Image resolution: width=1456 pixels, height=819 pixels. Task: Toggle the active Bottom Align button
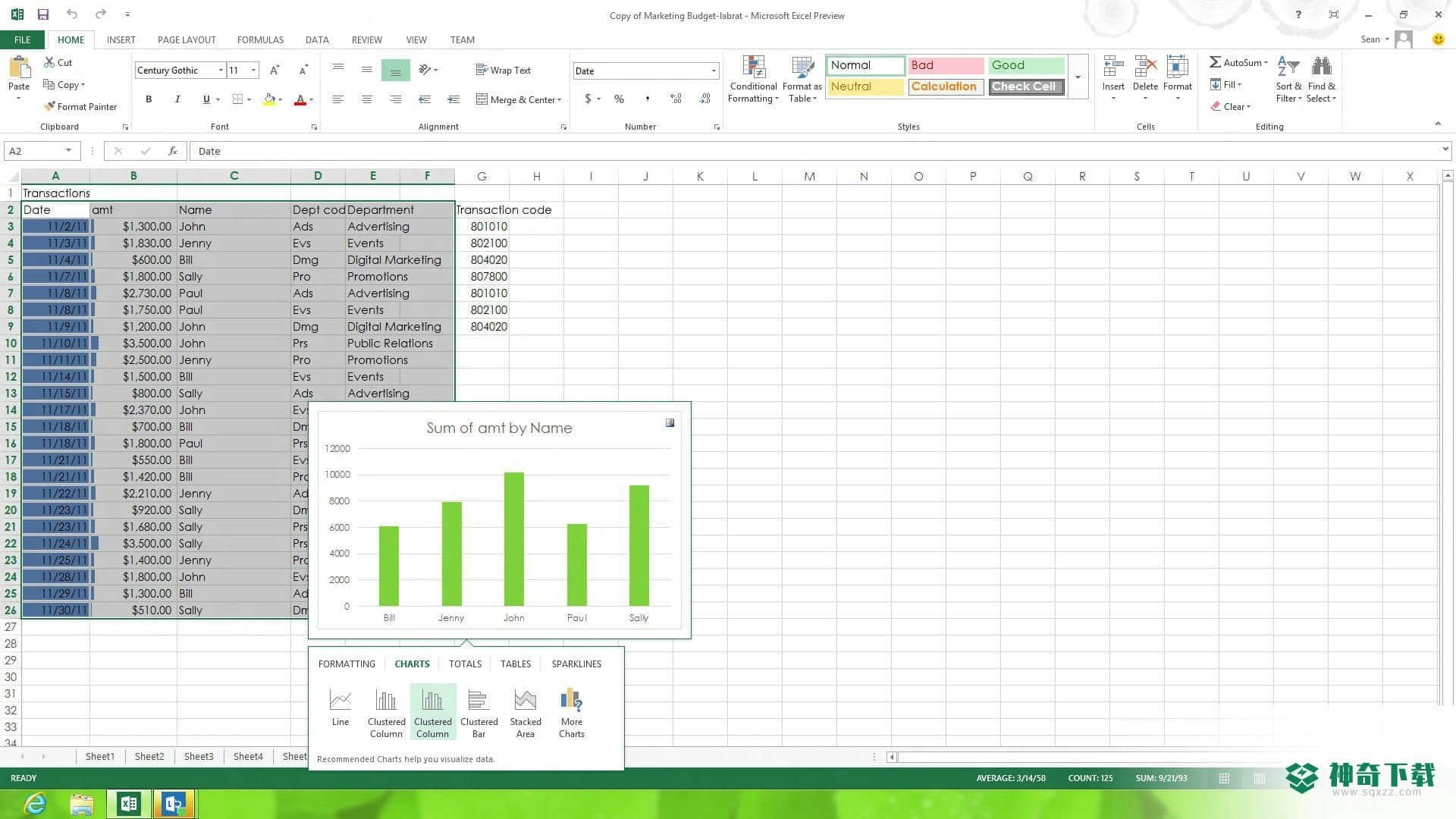[395, 71]
